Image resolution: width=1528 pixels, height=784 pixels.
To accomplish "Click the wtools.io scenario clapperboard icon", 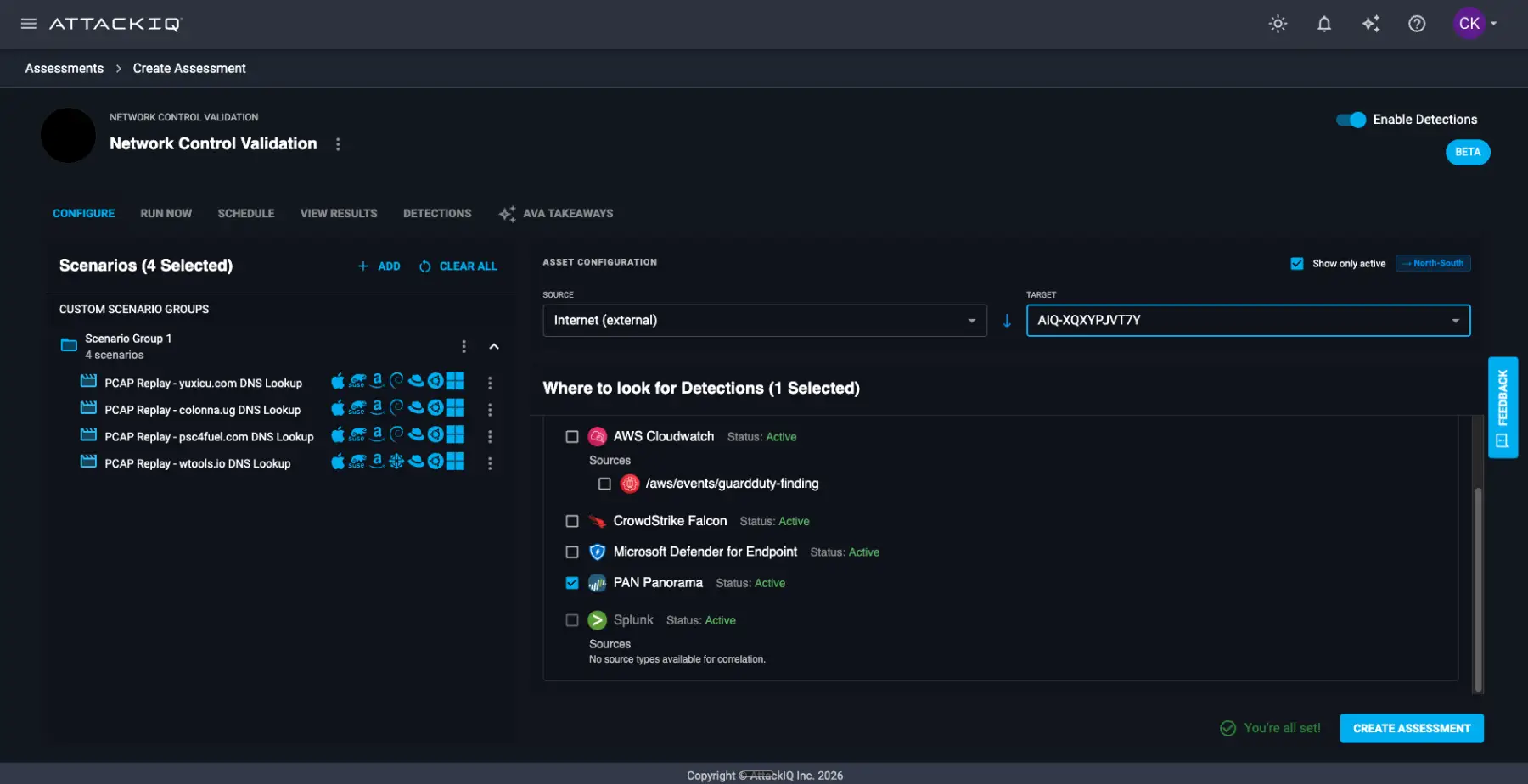I will 88,462.
